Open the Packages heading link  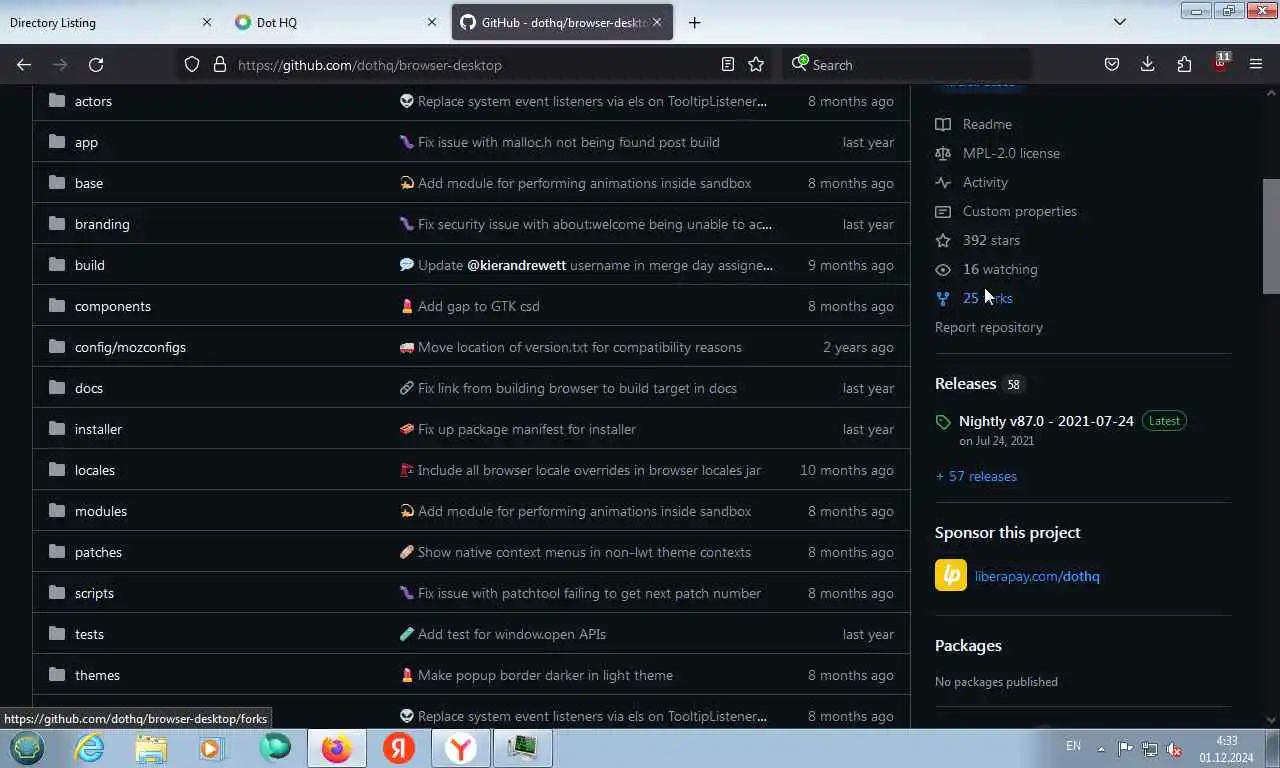pyautogui.click(x=968, y=646)
